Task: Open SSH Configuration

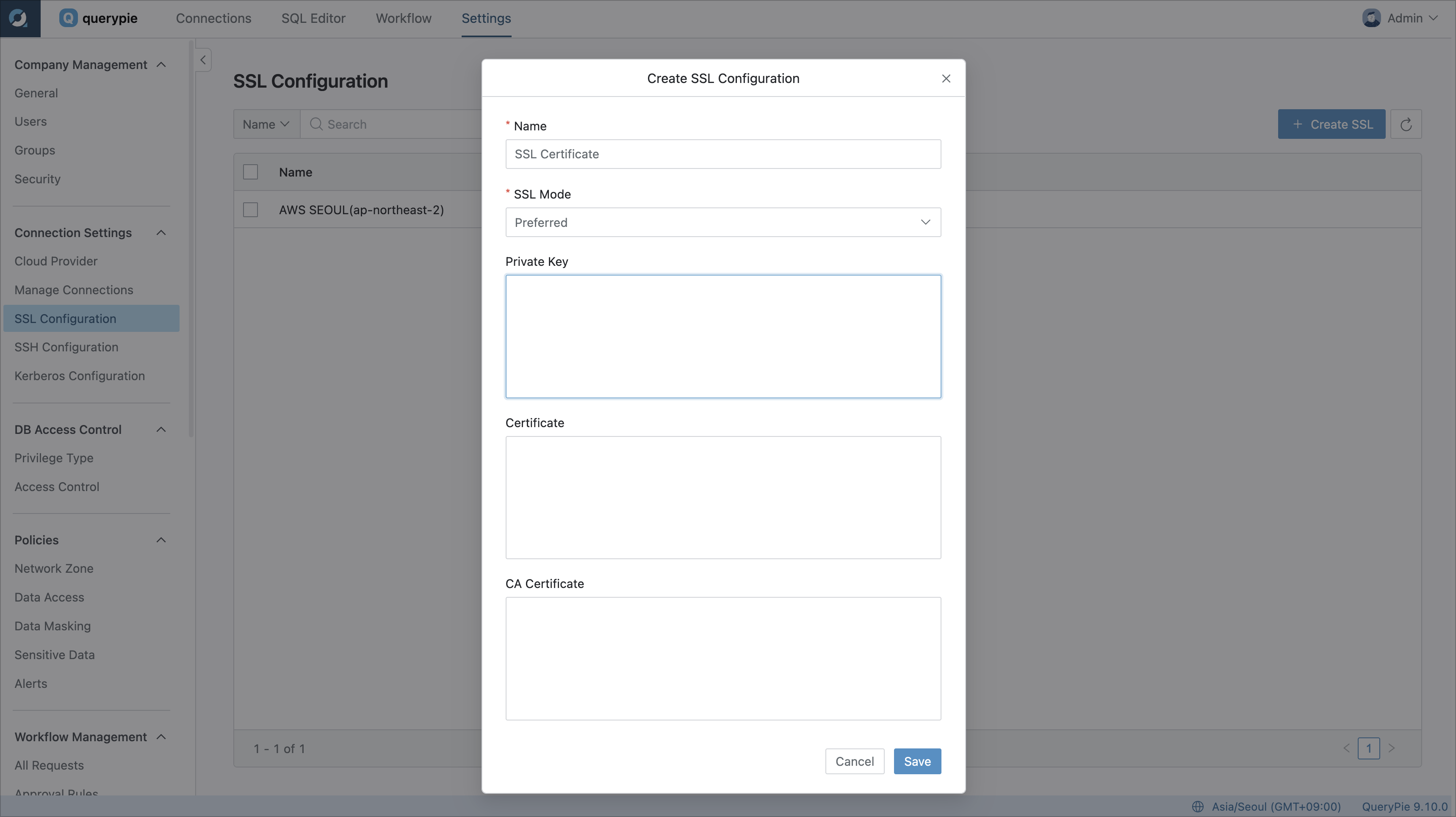Action: point(66,347)
